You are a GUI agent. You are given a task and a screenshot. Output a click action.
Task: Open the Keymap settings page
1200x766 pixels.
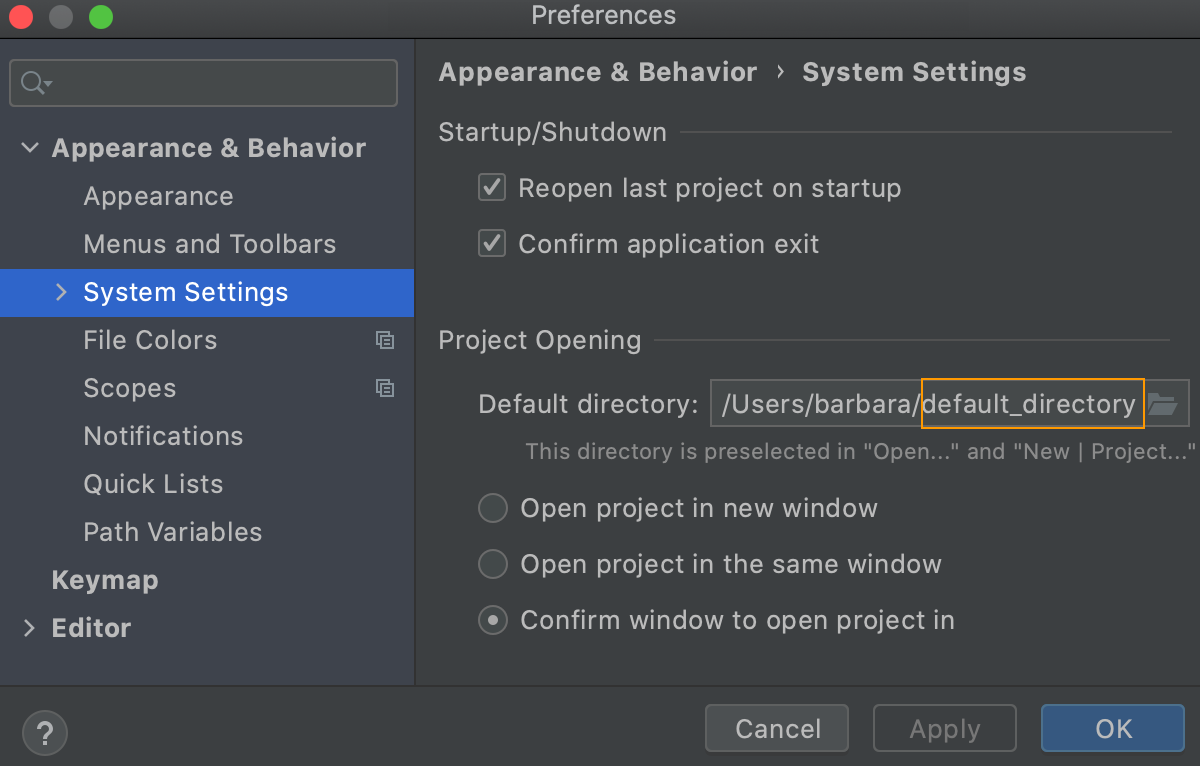pyautogui.click(x=104, y=580)
